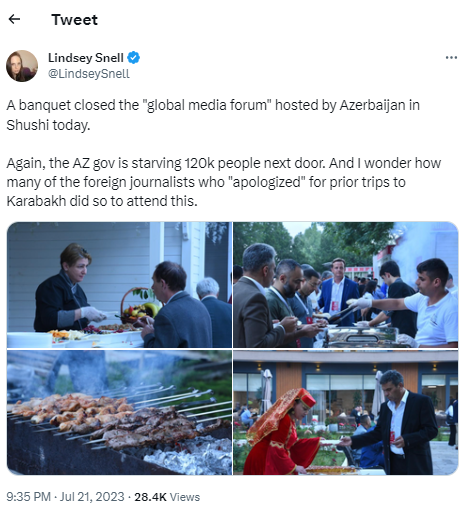Click the blue verified badge
This screenshot has width=472, height=516.
(x=134, y=58)
